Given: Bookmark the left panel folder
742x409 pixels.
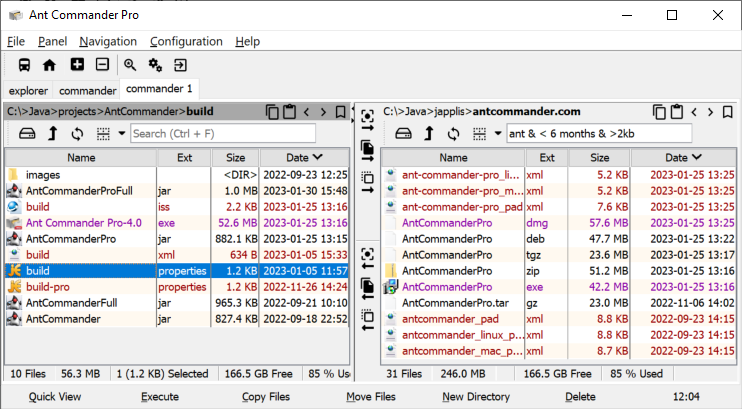Looking at the screenshot, I should tap(340, 112).
